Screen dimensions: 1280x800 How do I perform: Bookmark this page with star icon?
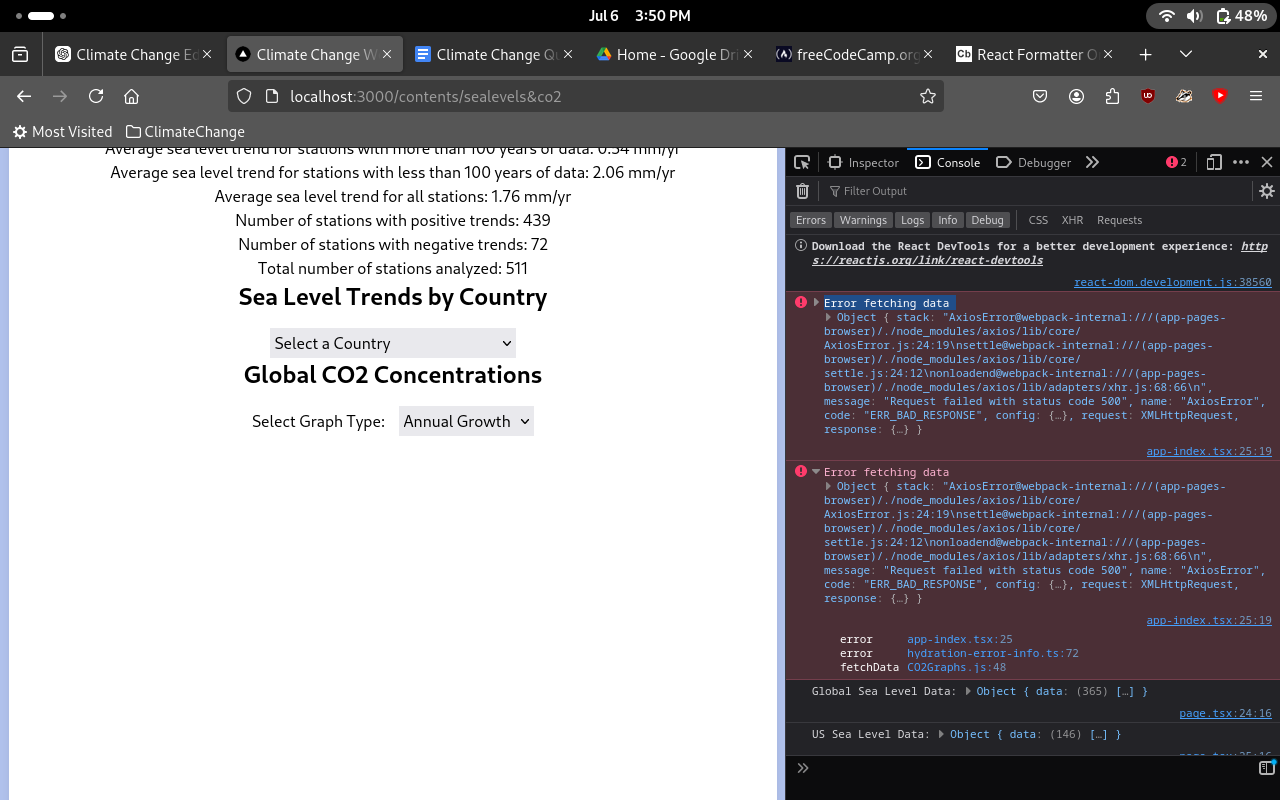927,96
